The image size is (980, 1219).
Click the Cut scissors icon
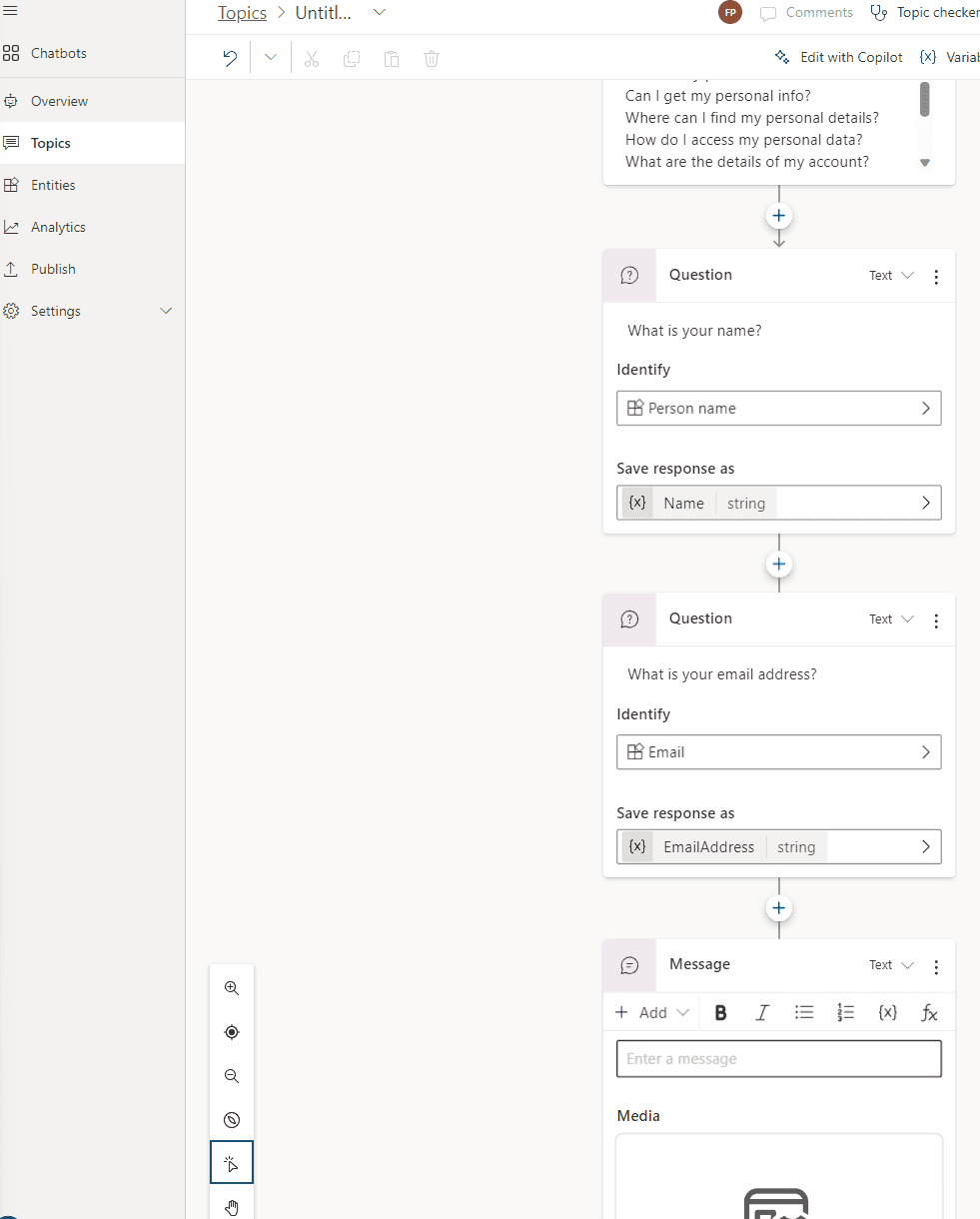pyautogui.click(x=312, y=58)
